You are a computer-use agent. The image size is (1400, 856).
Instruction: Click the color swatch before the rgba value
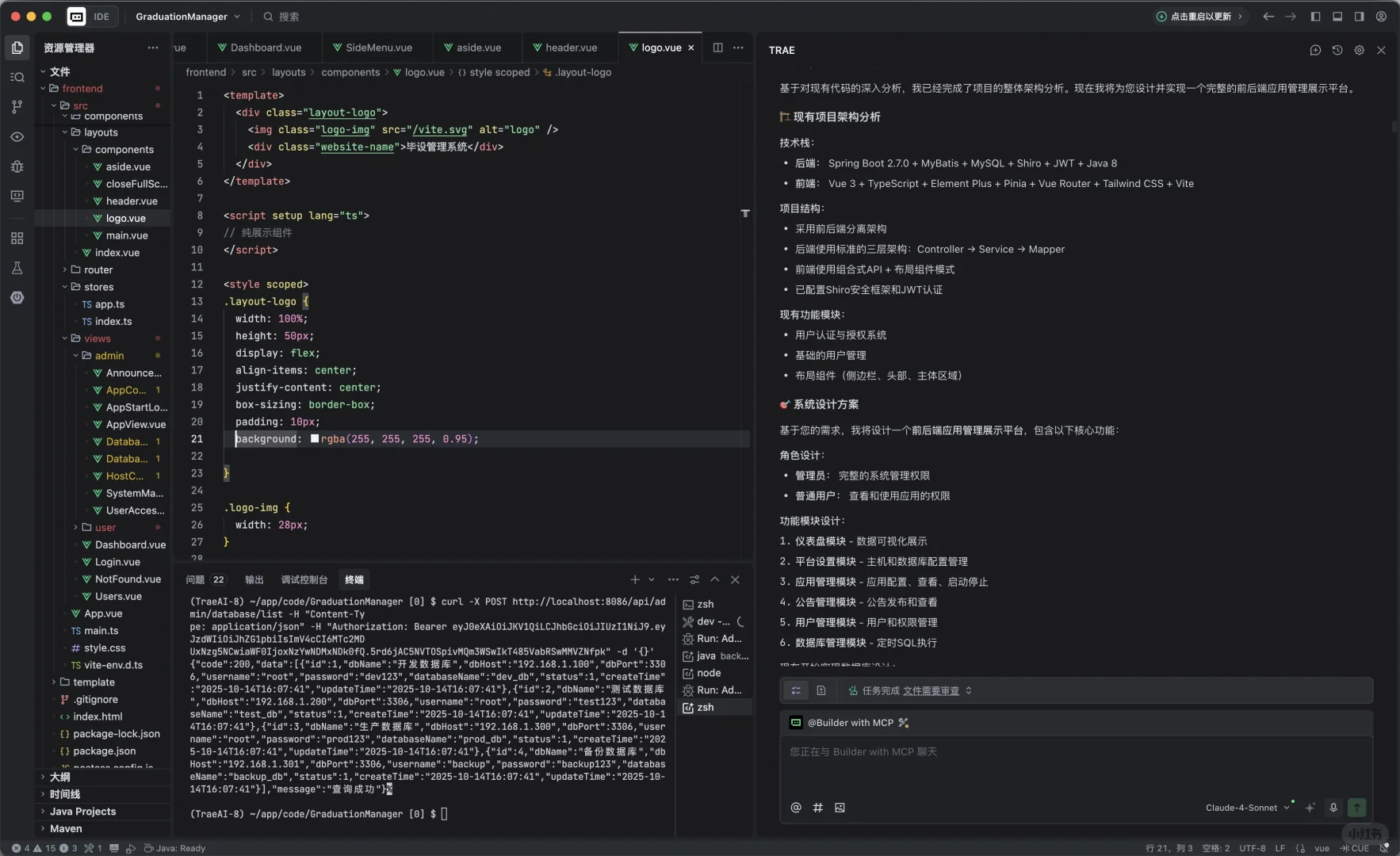coord(315,439)
